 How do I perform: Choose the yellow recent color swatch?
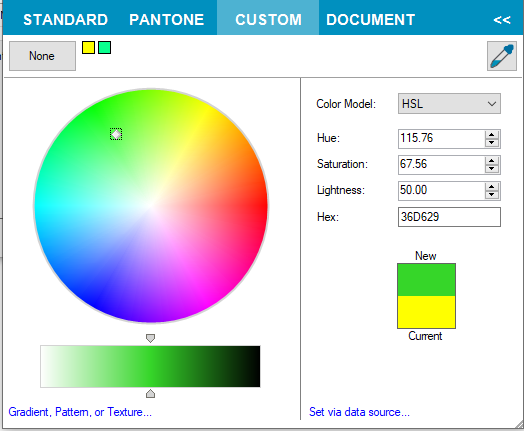coord(89,47)
